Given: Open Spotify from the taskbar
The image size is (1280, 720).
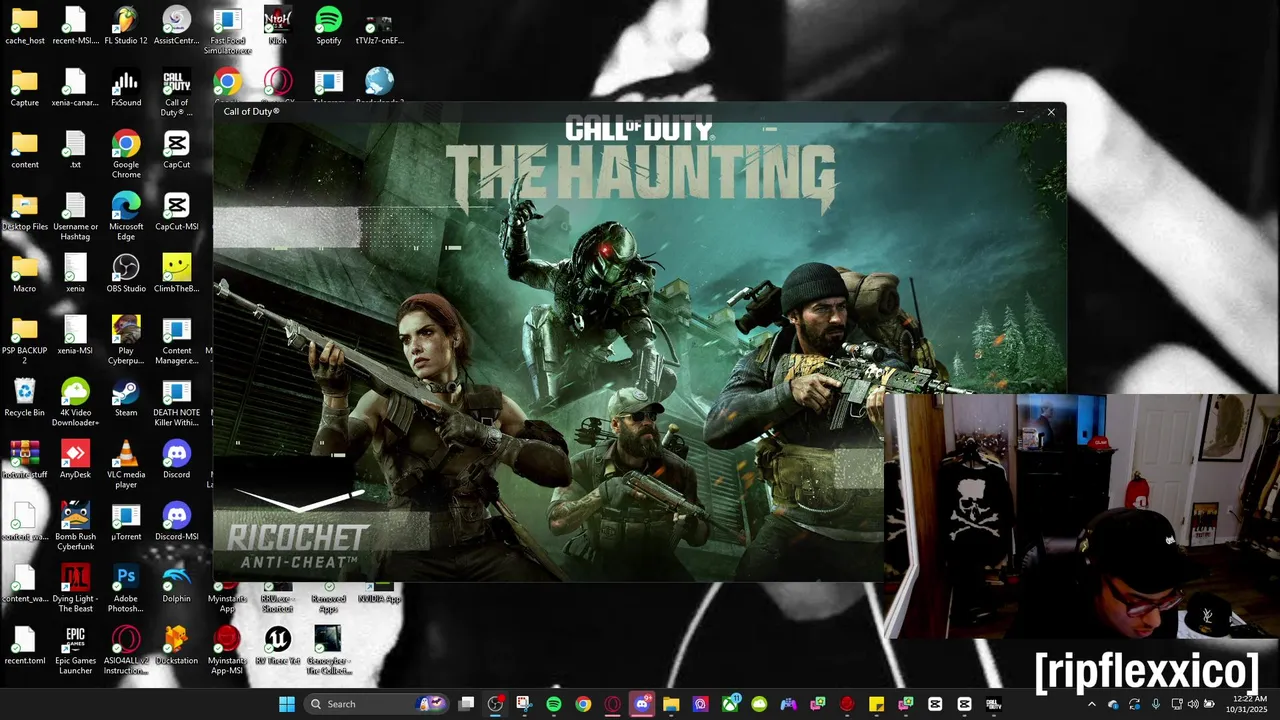Looking at the screenshot, I should click(554, 704).
